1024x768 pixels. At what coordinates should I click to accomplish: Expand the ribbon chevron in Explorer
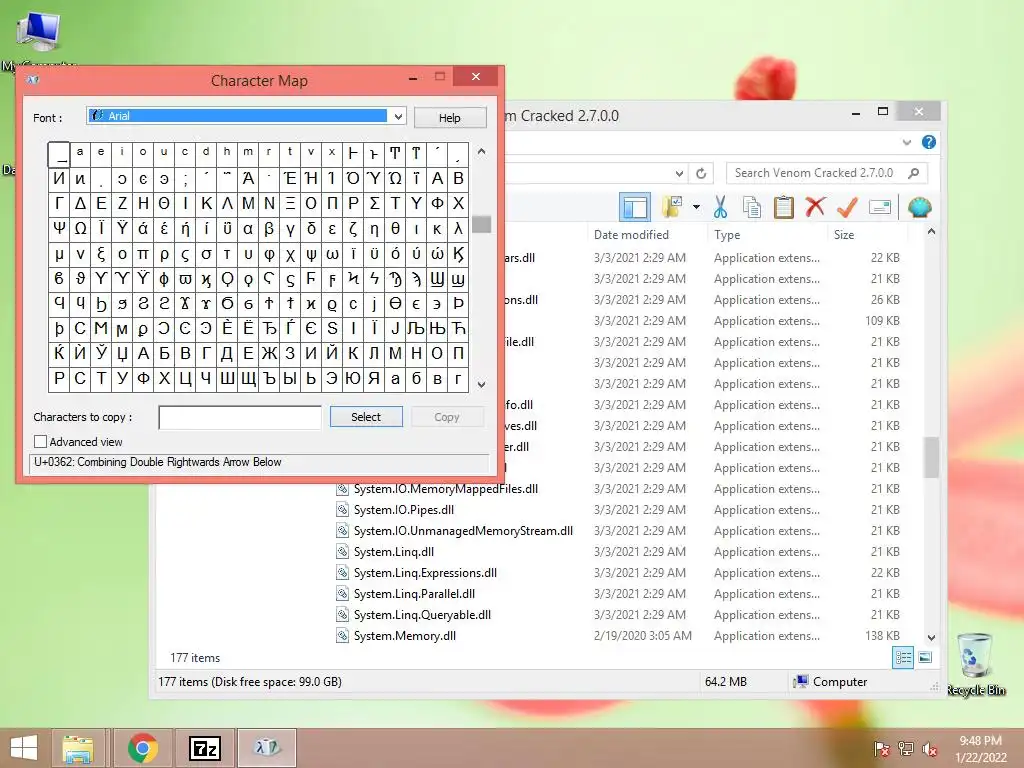[x=906, y=142]
